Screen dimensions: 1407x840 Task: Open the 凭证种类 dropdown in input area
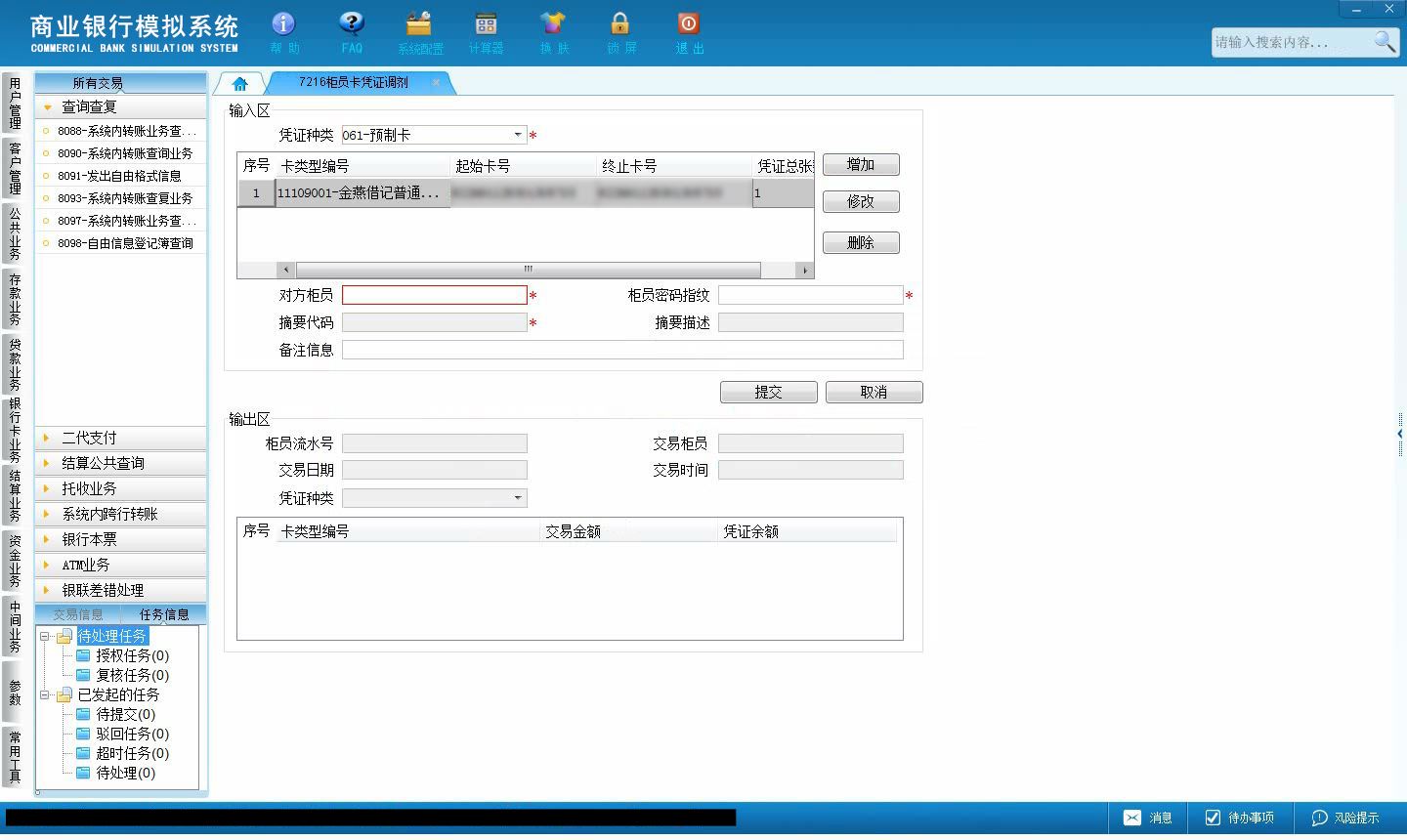(518, 135)
